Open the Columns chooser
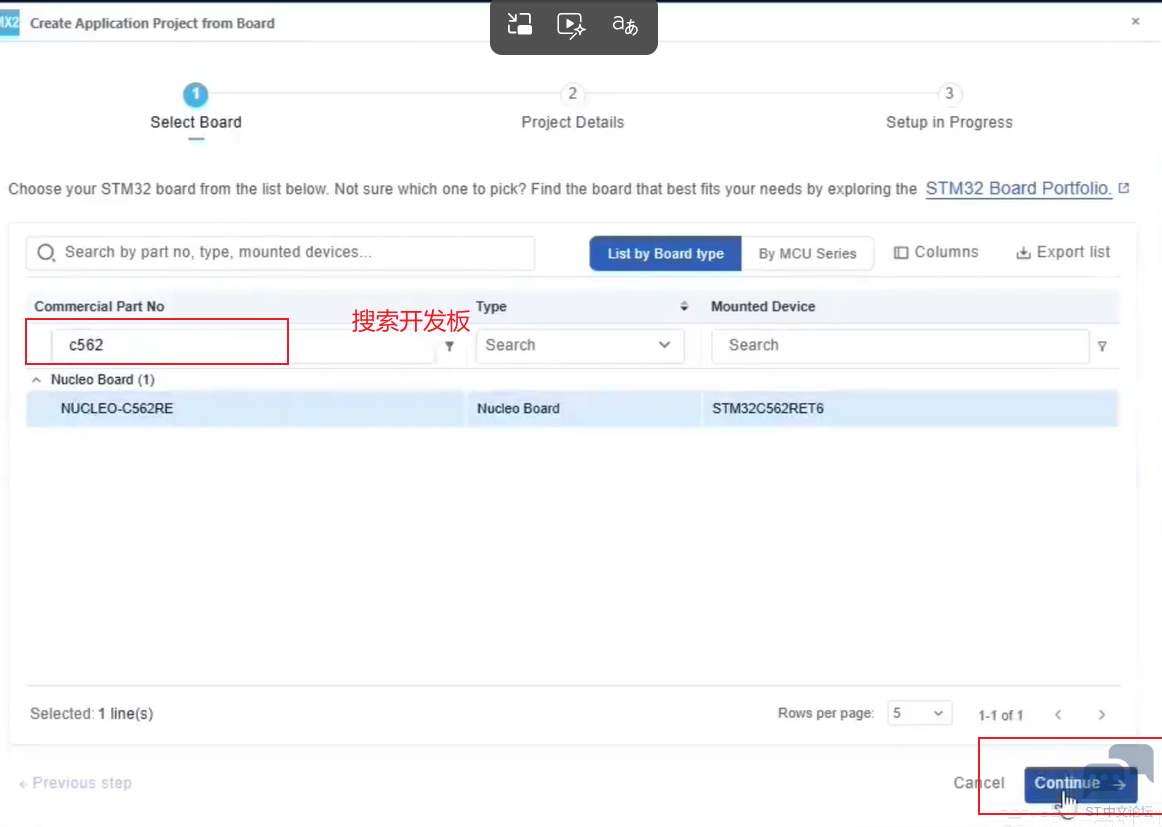 pyautogui.click(x=936, y=253)
